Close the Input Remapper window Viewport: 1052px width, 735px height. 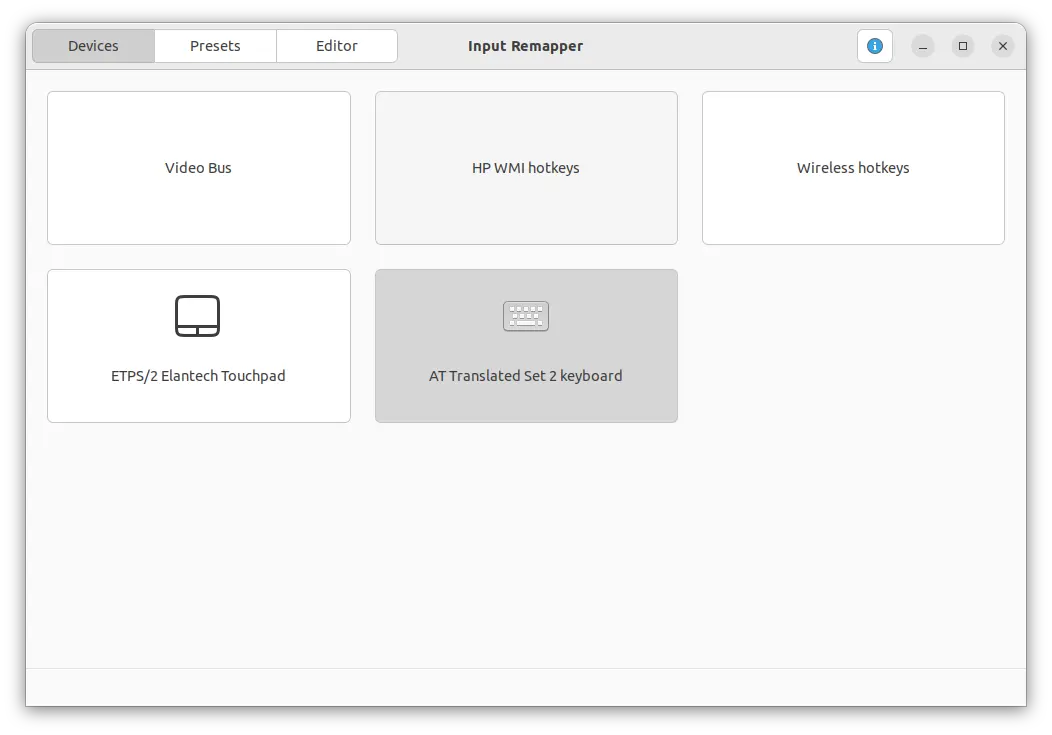coord(1003,46)
